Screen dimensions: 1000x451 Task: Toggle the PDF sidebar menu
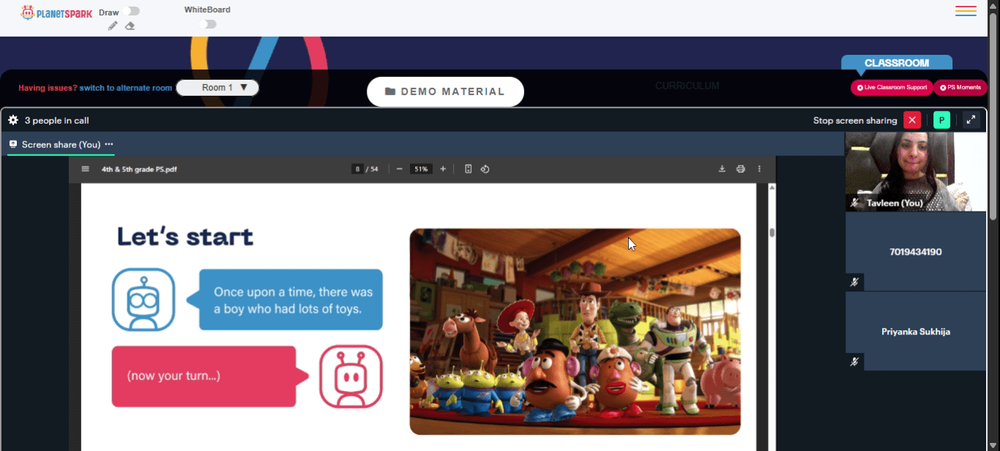tap(85, 169)
